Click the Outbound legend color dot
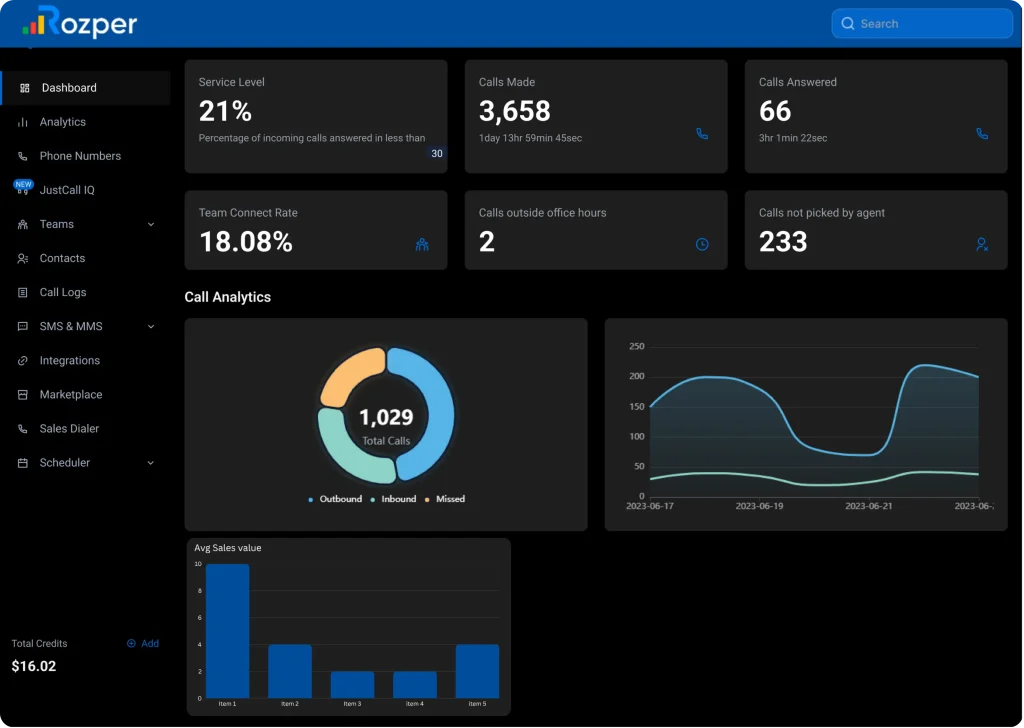Image resolution: width=1024 pixels, height=728 pixels. [312, 498]
